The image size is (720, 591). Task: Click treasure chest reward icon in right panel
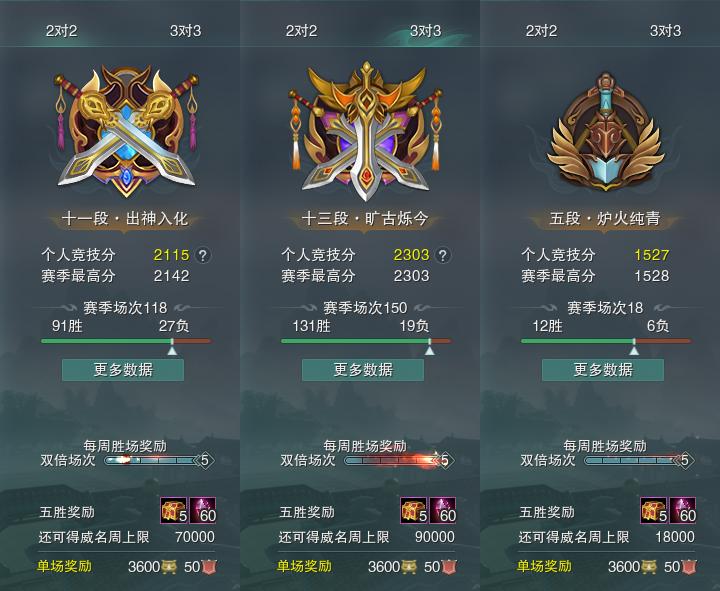coord(654,510)
